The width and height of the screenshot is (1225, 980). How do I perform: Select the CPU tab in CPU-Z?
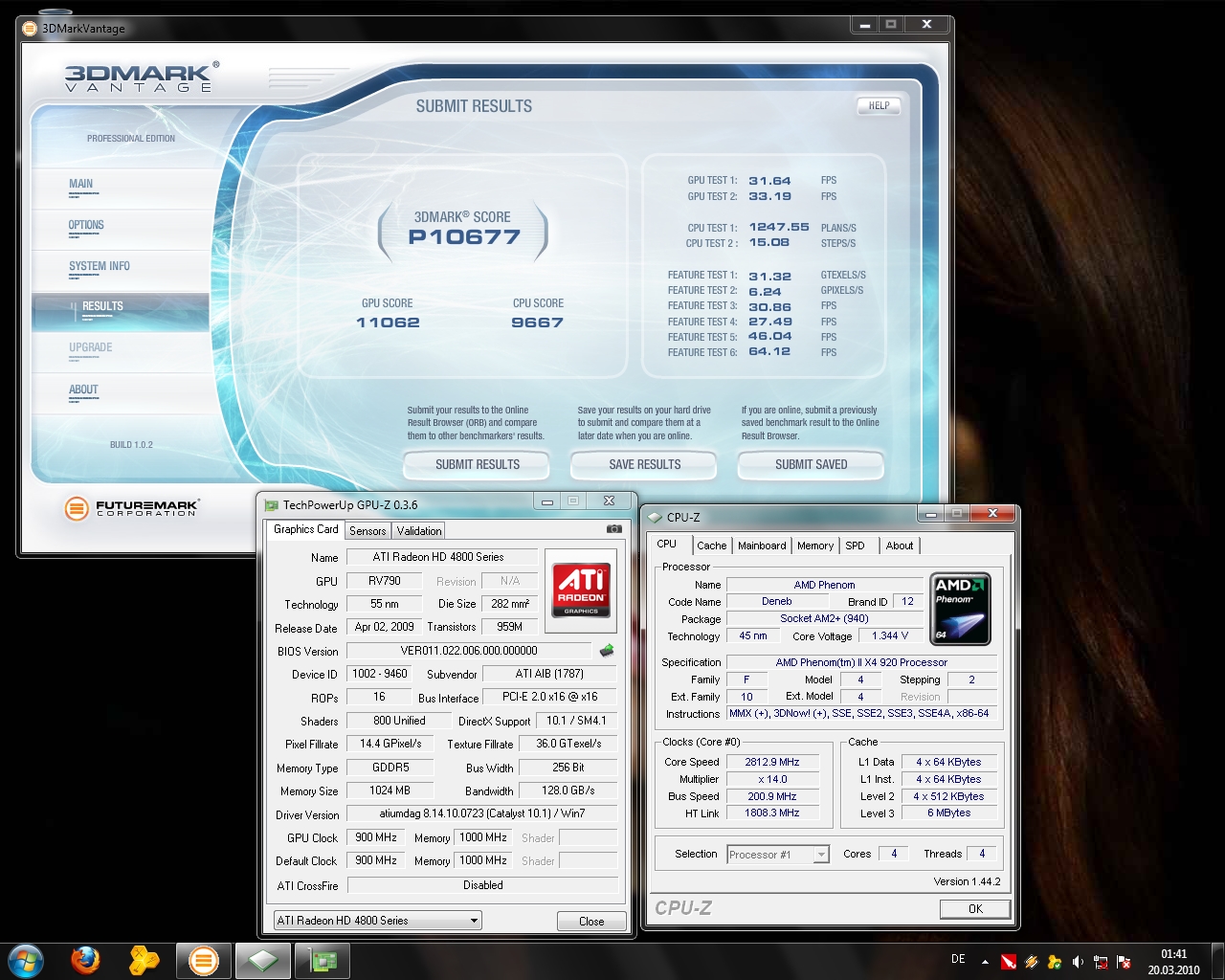pos(667,544)
